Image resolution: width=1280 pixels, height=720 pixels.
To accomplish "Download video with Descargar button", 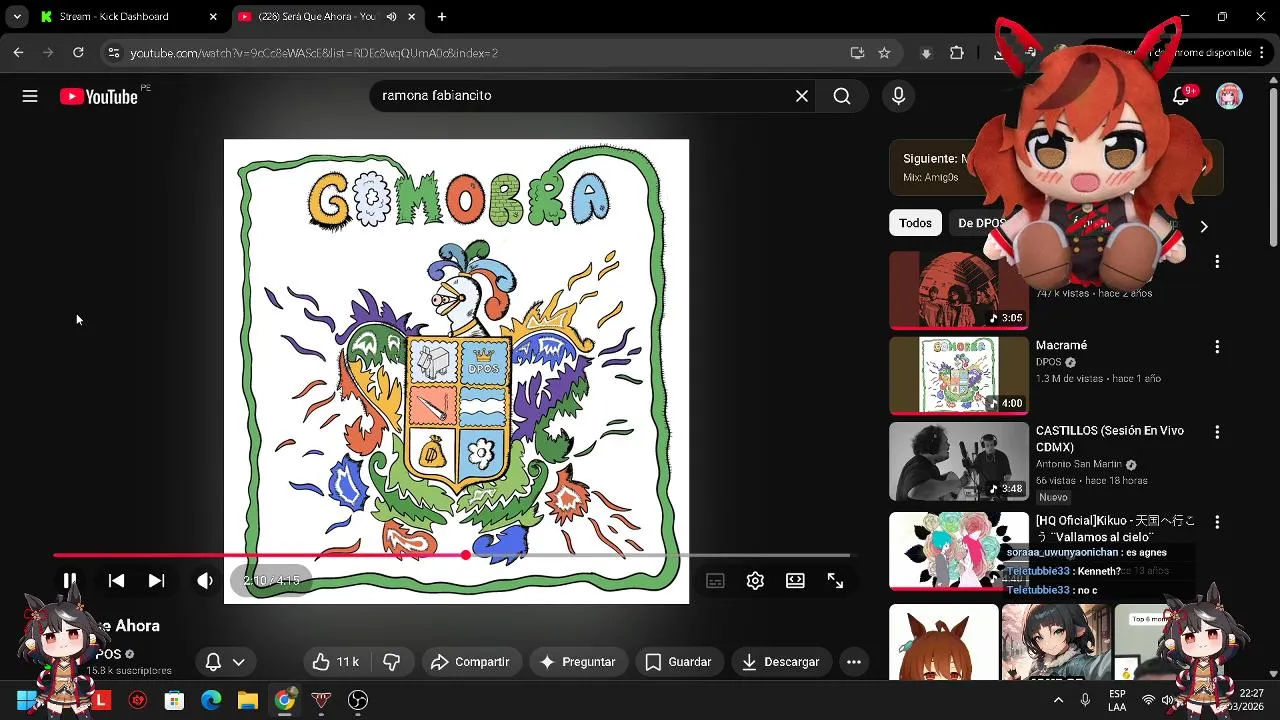I will tap(781, 662).
